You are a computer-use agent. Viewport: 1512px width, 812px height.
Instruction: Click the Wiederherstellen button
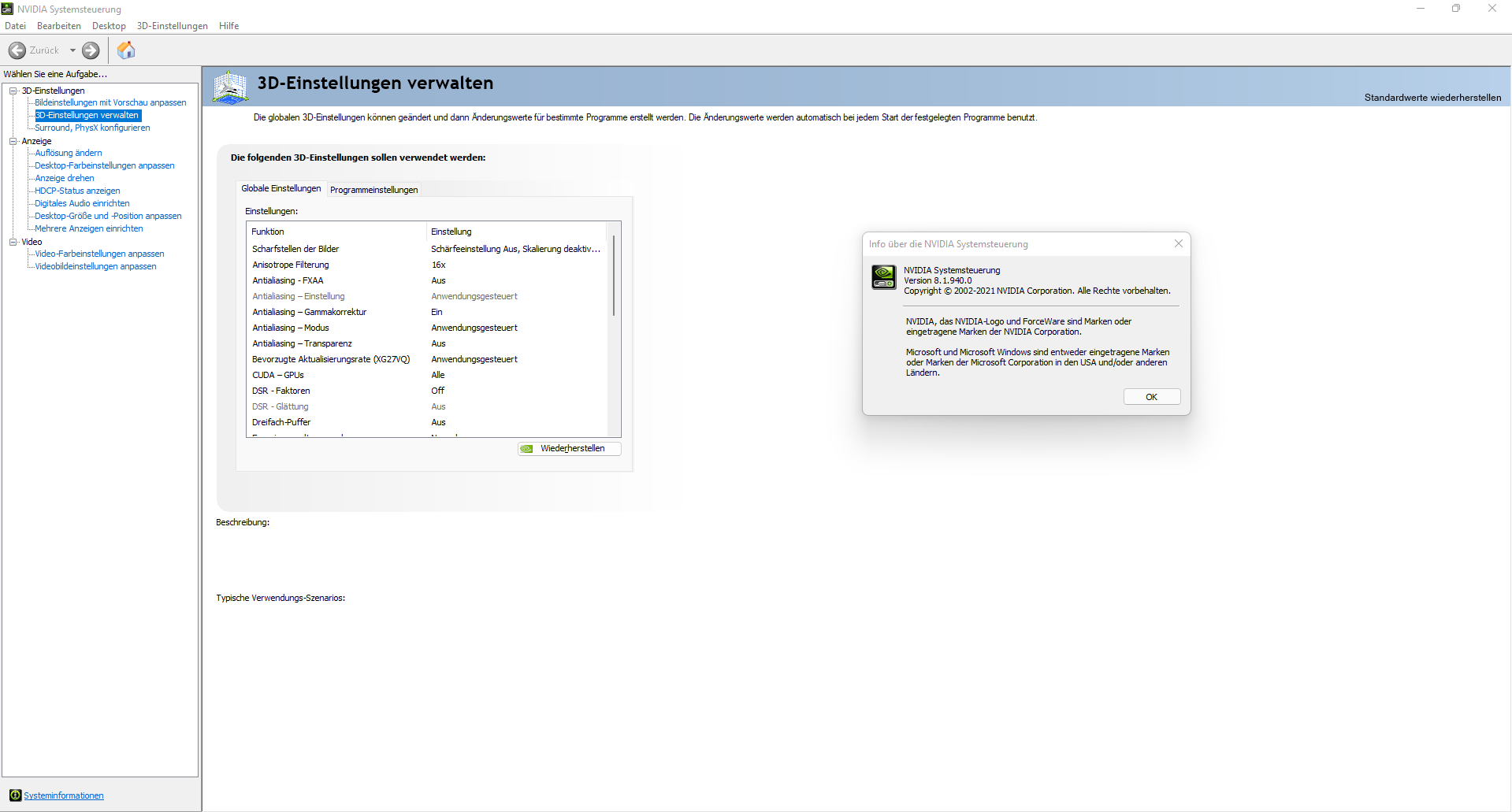(x=569, y=448)
